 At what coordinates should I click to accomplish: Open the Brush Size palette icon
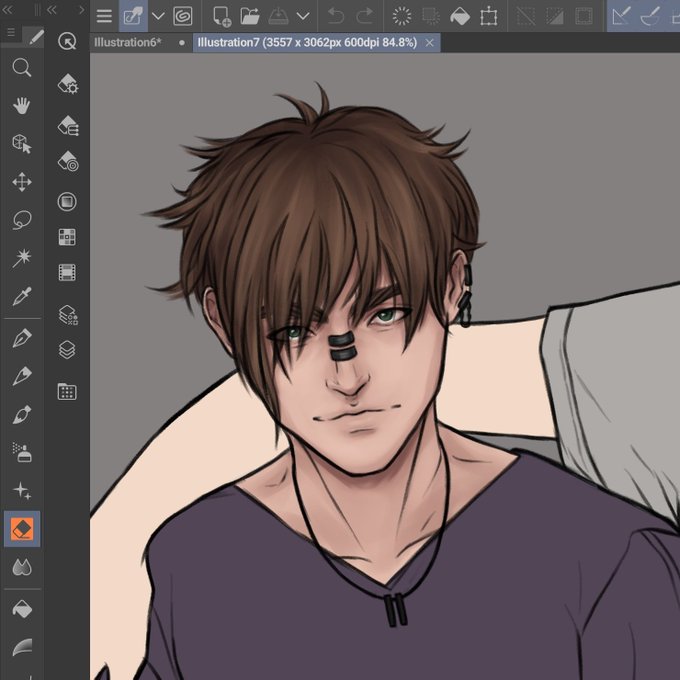pos(68,162)
